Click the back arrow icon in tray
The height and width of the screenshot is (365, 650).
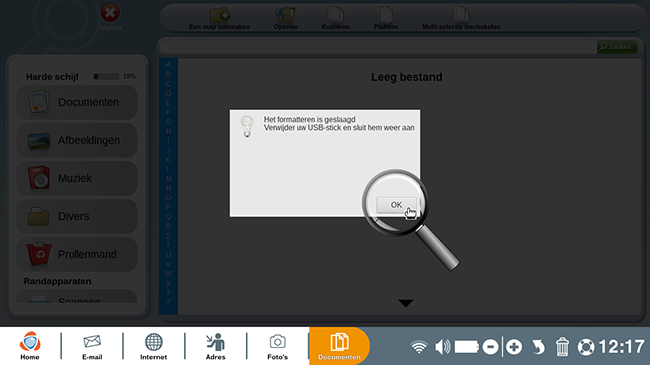(x=538, y=347)
